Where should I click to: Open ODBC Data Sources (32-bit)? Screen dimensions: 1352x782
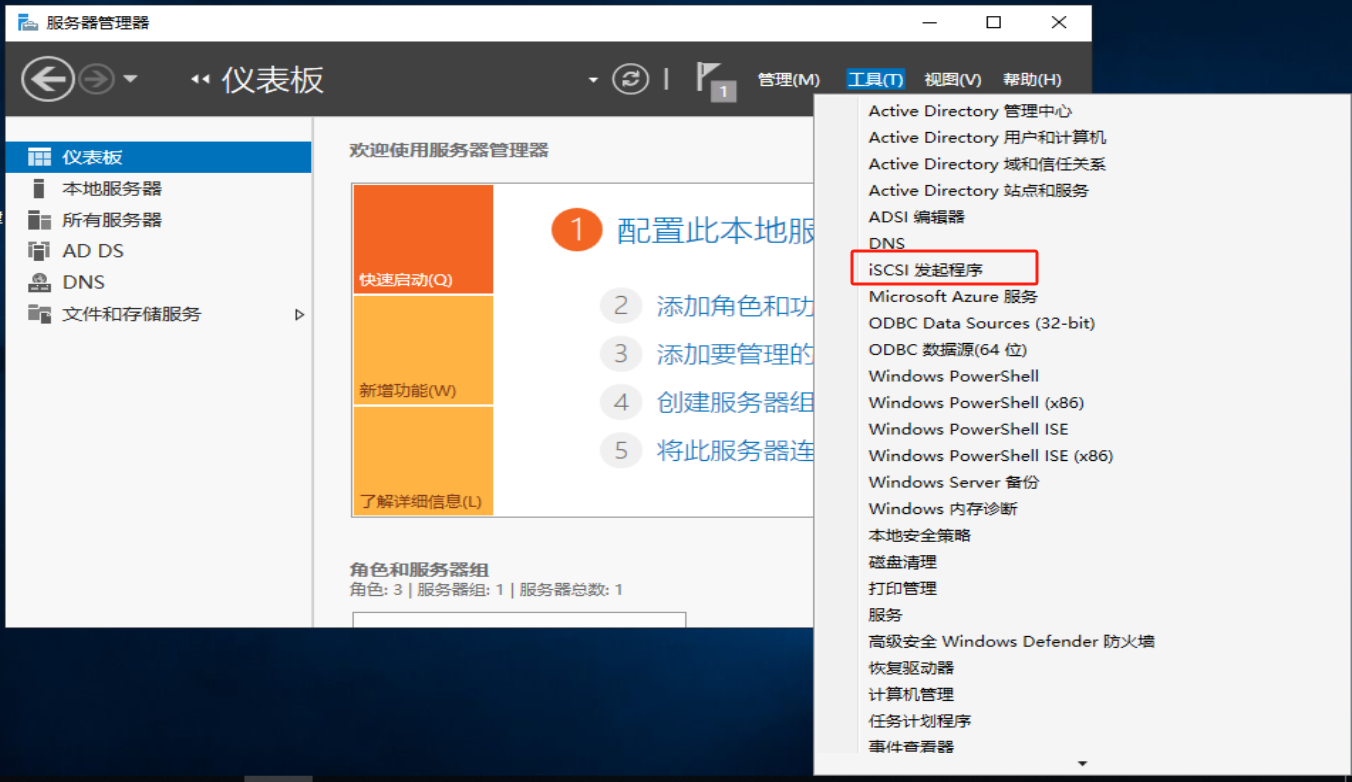[x=981, y=323]
